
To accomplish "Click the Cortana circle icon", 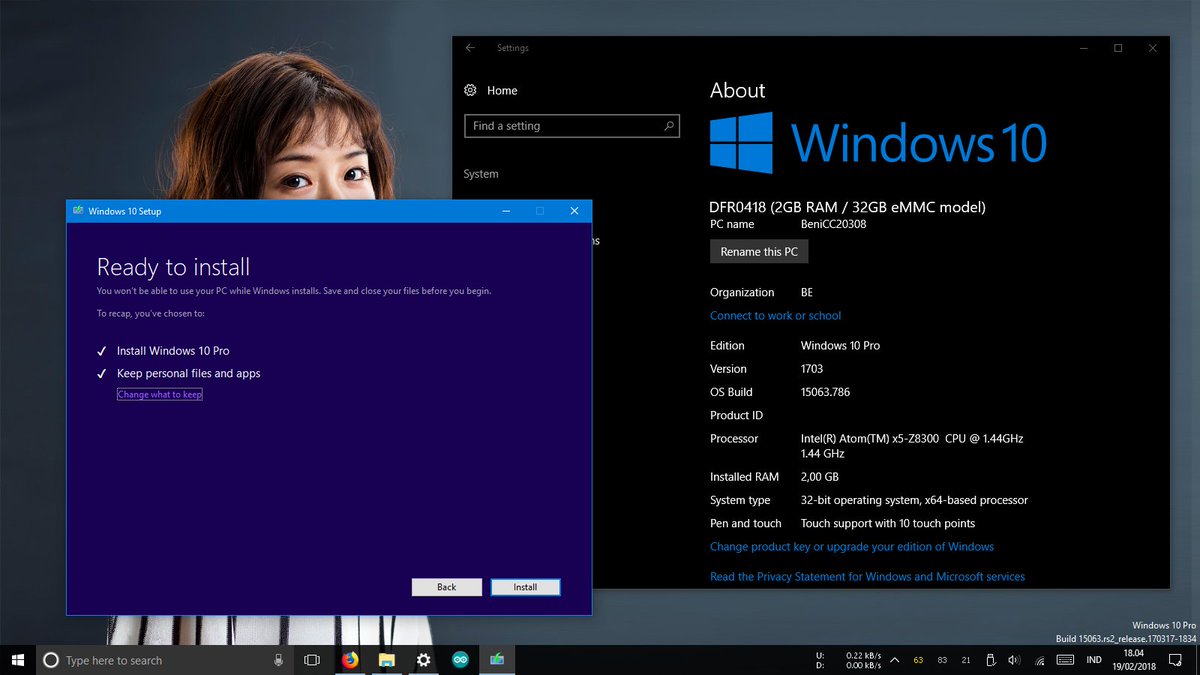I will tap(51, 660).
